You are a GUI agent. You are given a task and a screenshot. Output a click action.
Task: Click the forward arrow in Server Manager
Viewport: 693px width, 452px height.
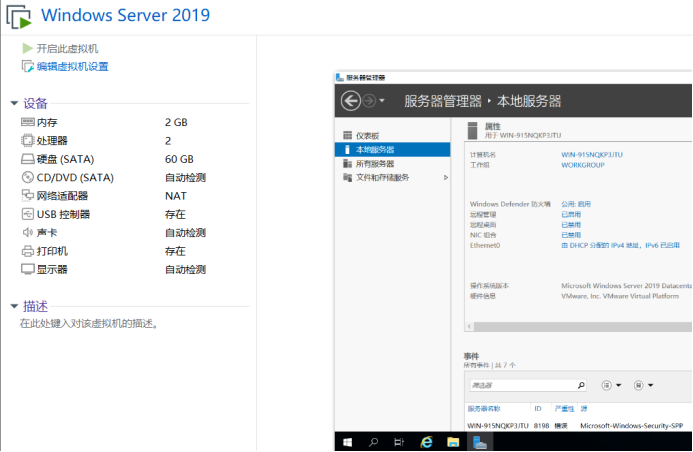(369, 101)
